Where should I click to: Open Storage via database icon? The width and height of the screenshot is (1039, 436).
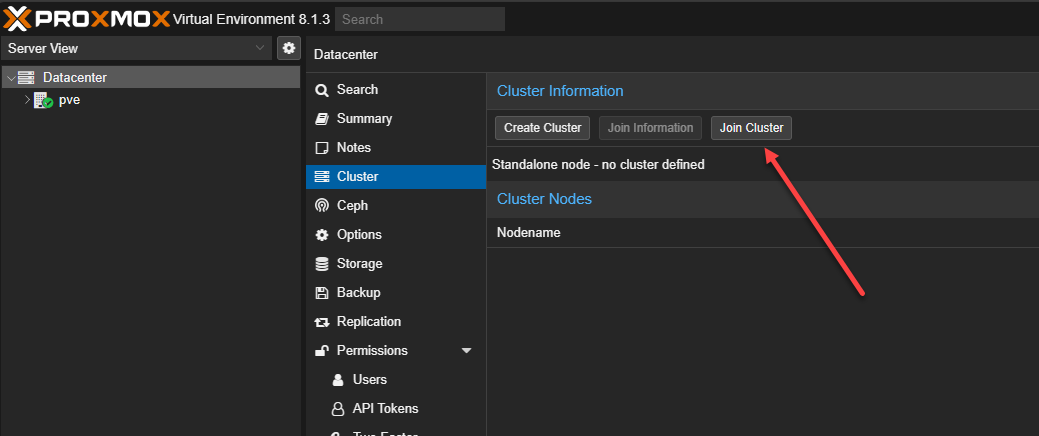pyautogui.click(x=321, y=264)
